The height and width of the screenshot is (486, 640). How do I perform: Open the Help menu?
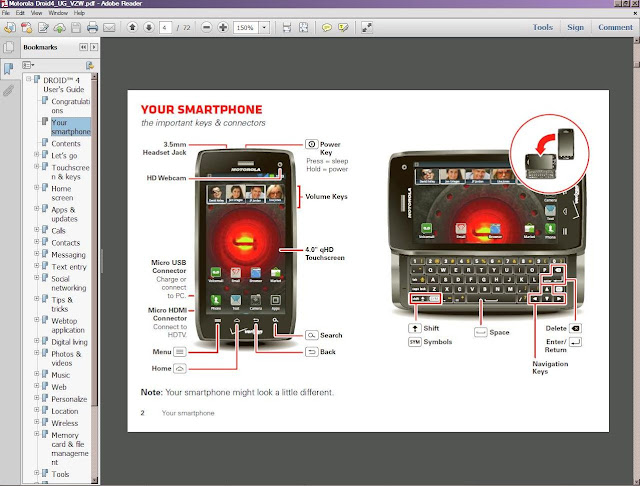click(x=79, y=13)
